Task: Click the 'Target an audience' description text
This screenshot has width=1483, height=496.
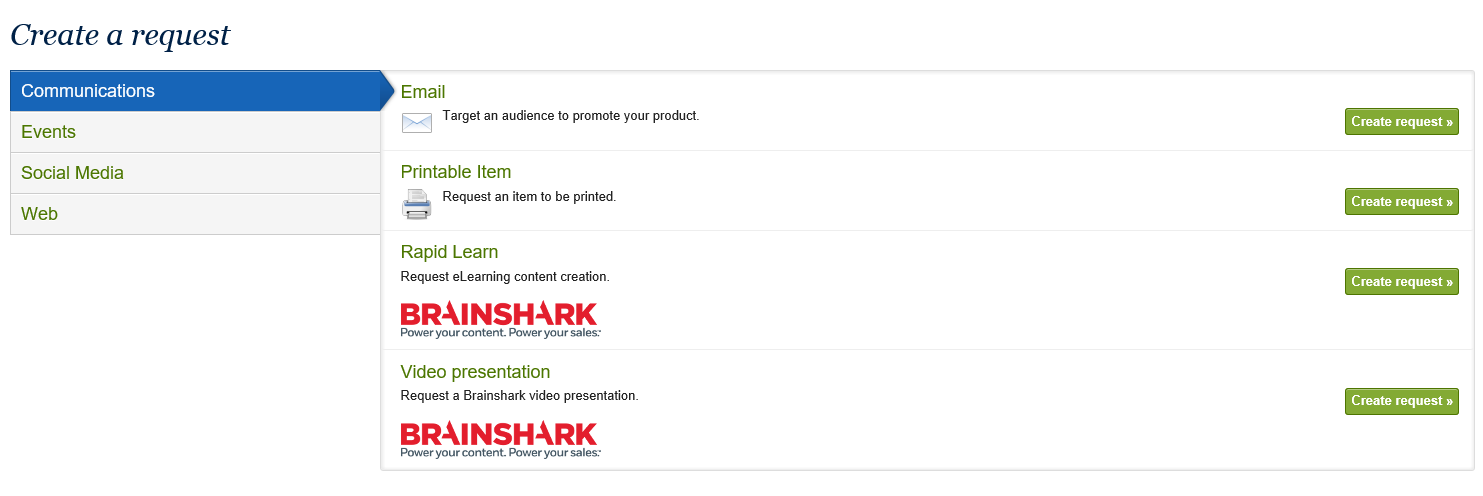Action: (x=570, y=116)
